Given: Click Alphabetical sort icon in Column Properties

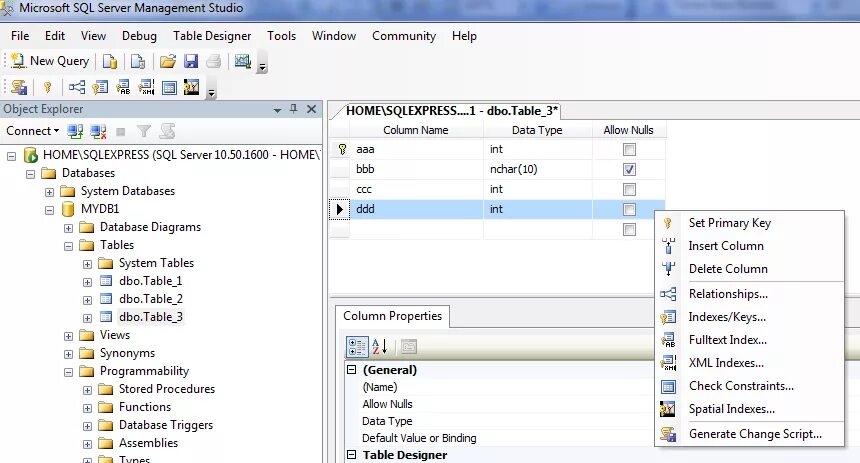Looking at the screenshot, I should click(380, 347).
